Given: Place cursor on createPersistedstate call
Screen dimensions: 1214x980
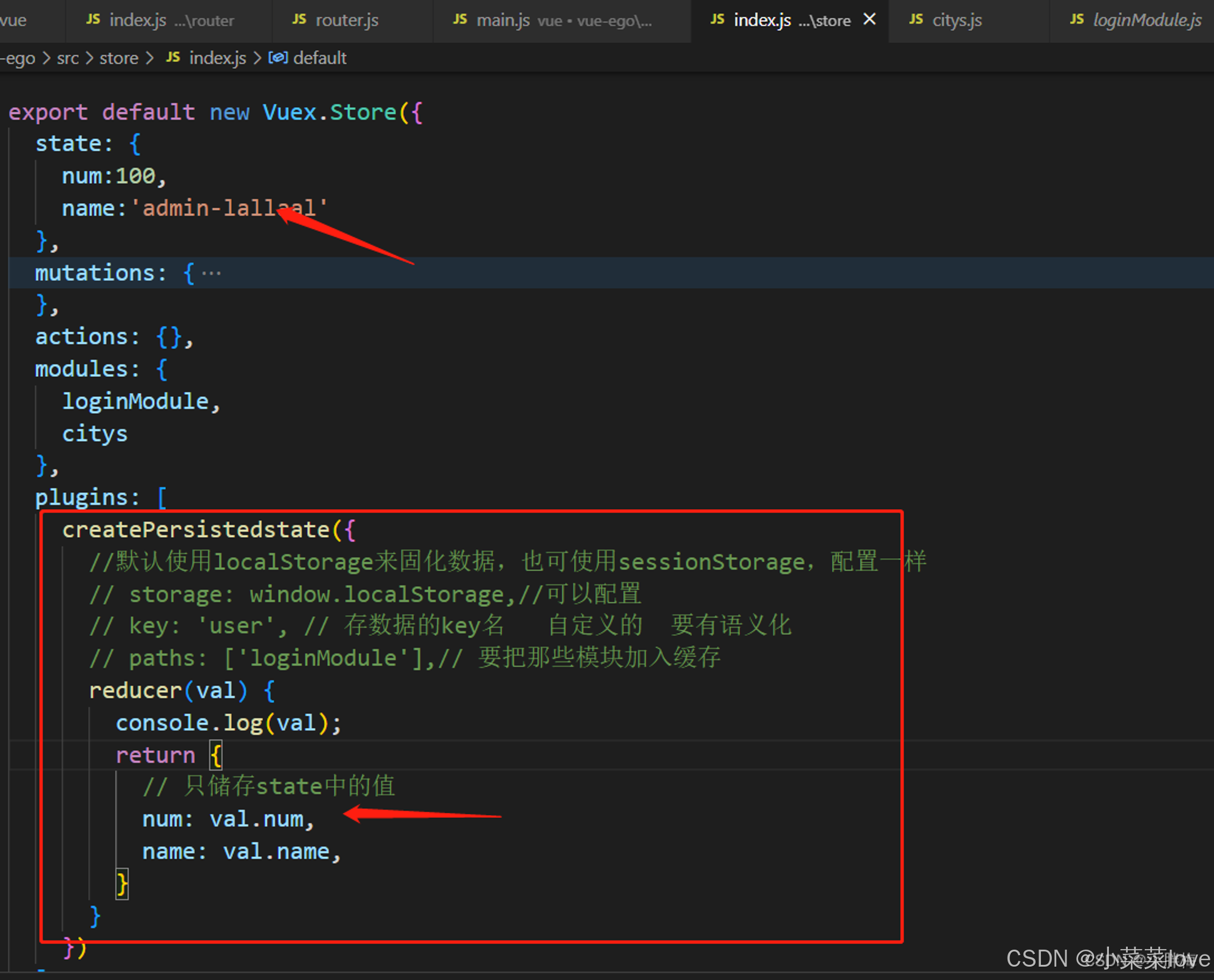Looking at the screenshot, I should pyautogui.click(x=195, y=530).
